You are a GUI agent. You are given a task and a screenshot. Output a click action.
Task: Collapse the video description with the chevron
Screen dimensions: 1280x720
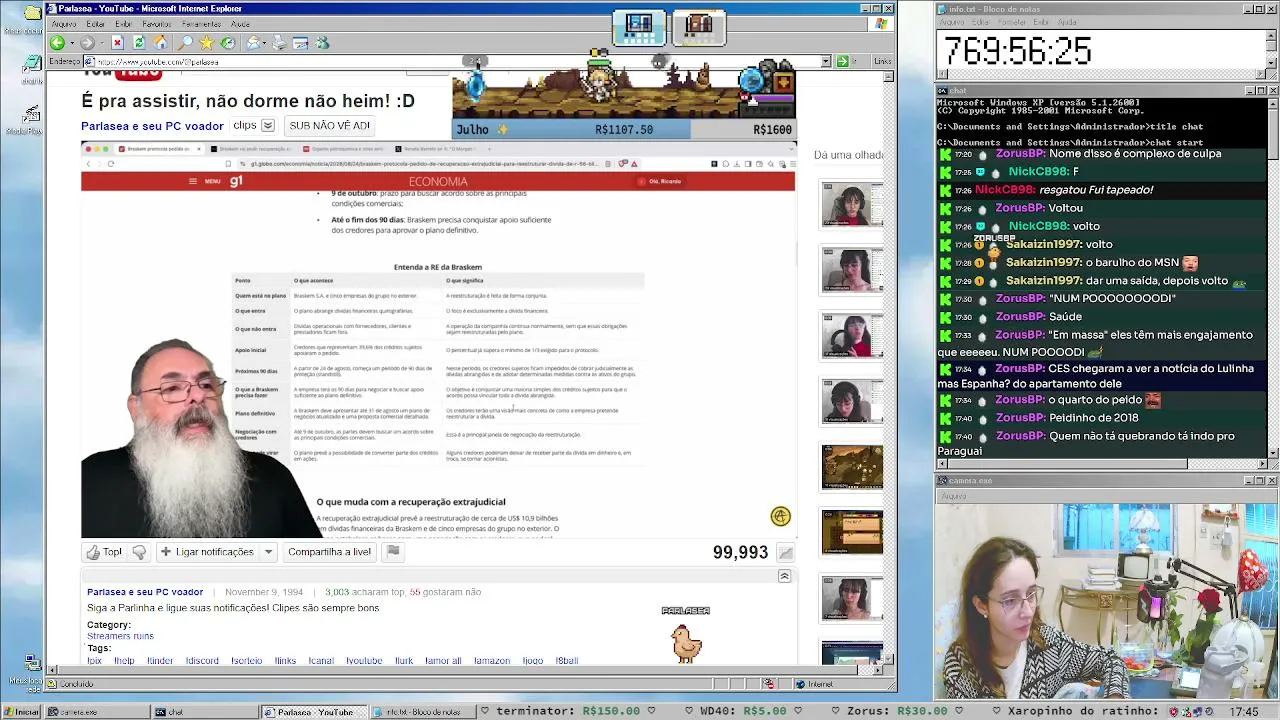(784, 576)
